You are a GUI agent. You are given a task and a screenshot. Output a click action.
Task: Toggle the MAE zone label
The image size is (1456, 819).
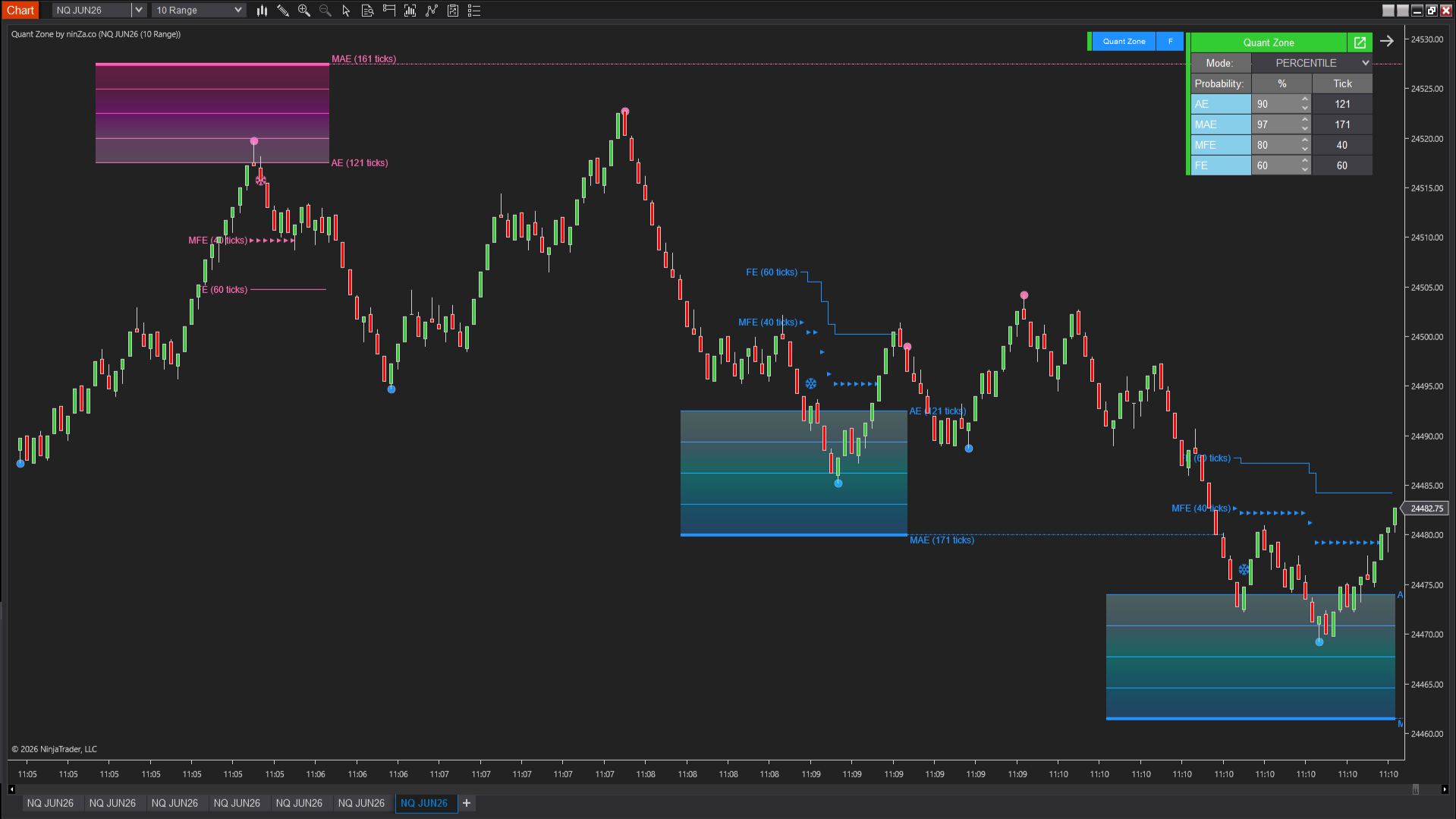1220,124
